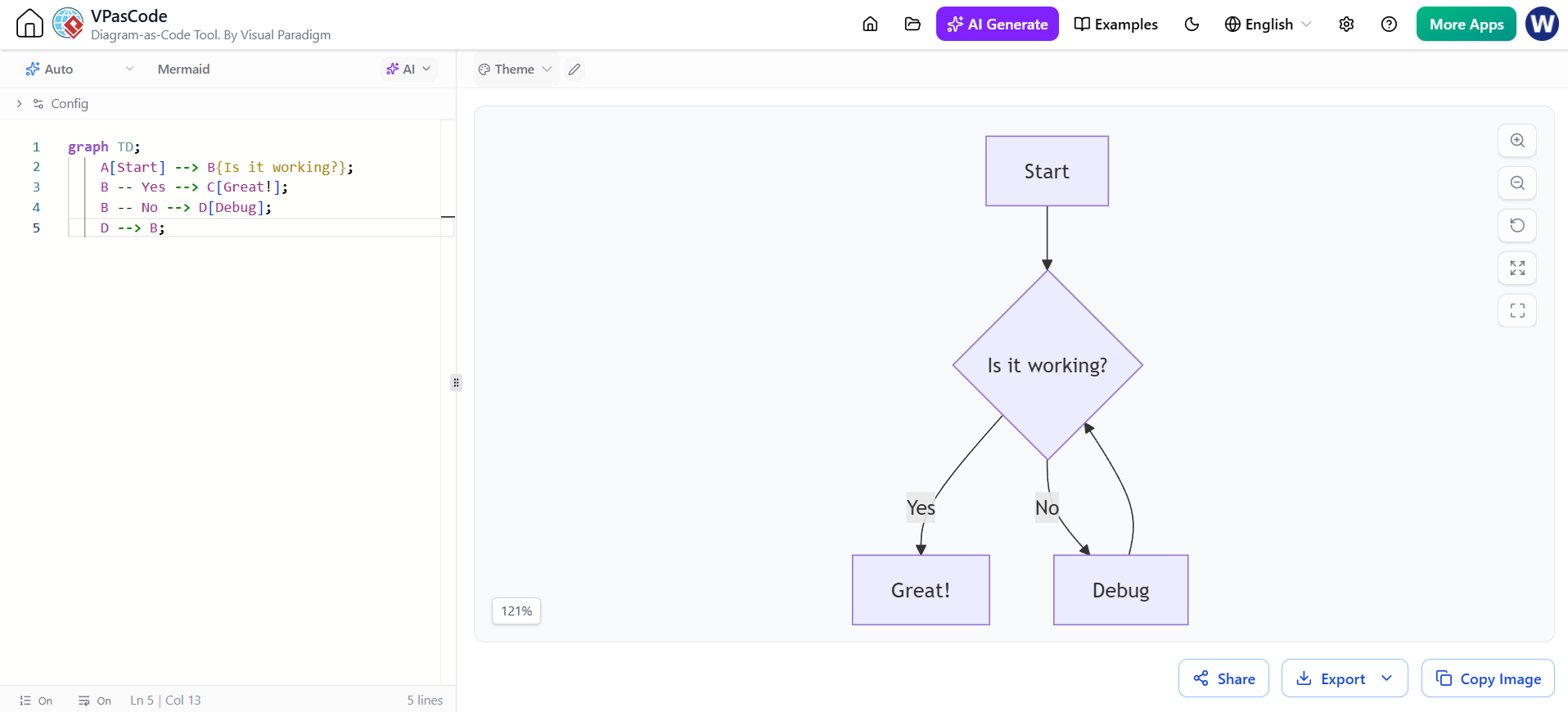1568x712 pixels.
Task: Click code line 3 with C[Great!]
Action: [194, 187]
